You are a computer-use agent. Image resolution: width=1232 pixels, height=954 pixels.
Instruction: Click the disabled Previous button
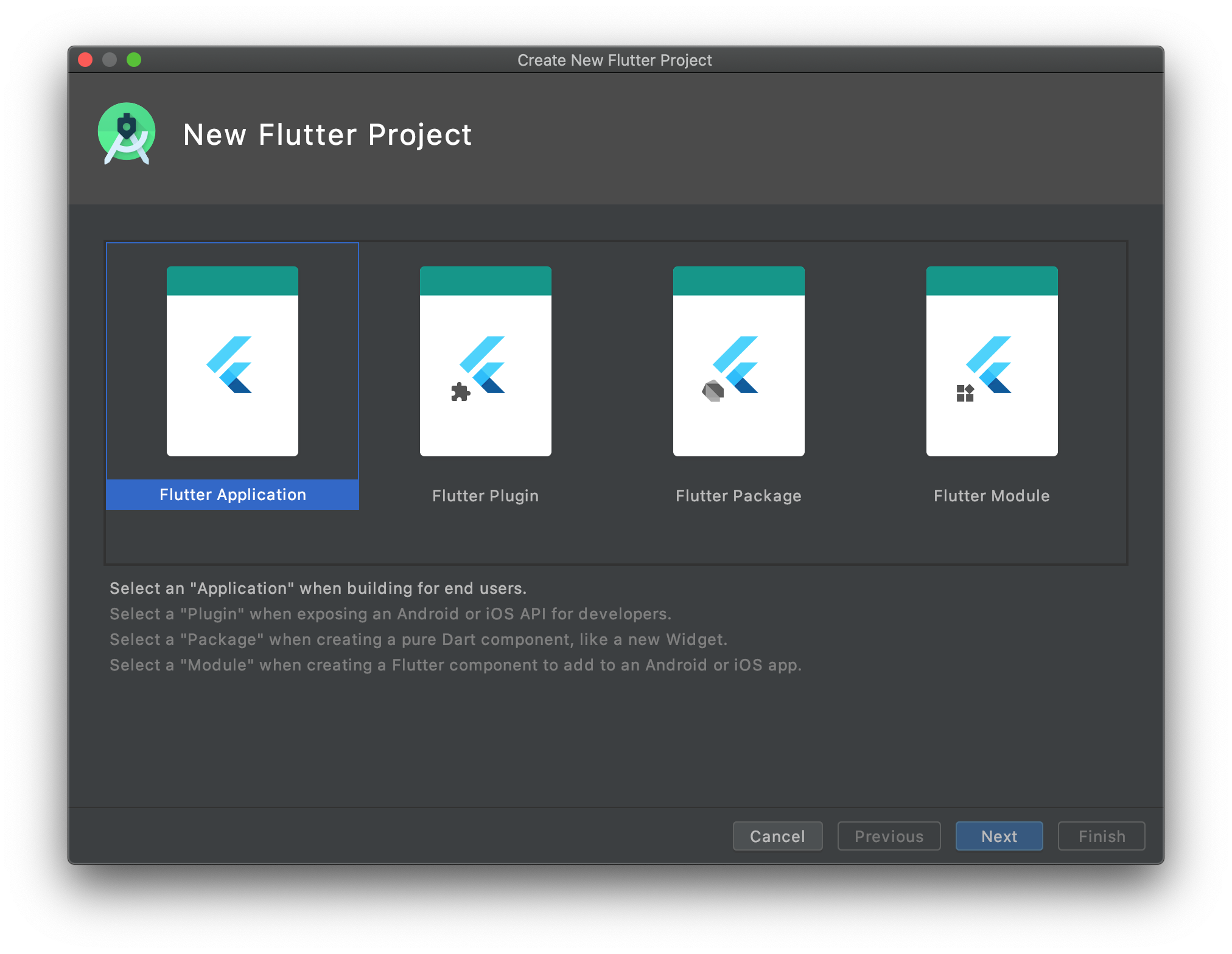(889, 836)
